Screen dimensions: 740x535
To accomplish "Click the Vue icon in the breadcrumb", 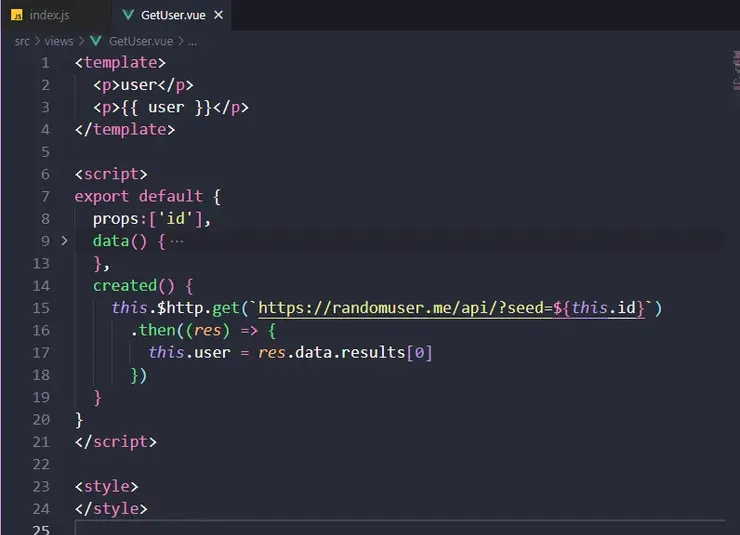I will [96, 42].
